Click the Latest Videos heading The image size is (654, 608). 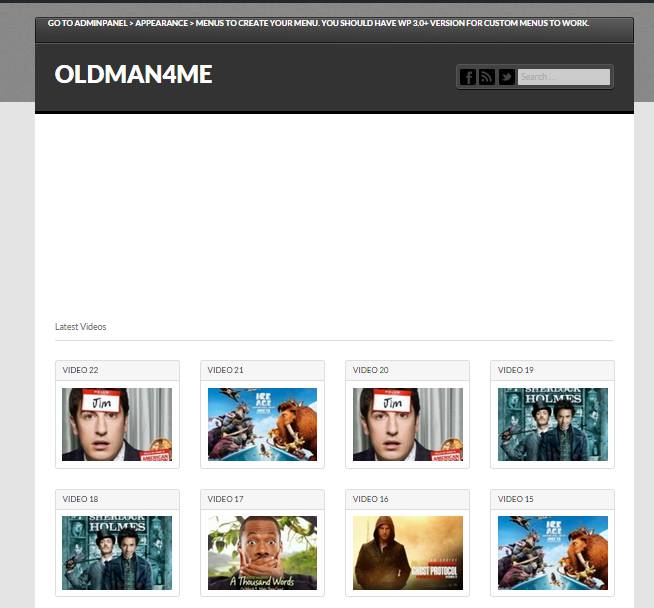[80, 327]
